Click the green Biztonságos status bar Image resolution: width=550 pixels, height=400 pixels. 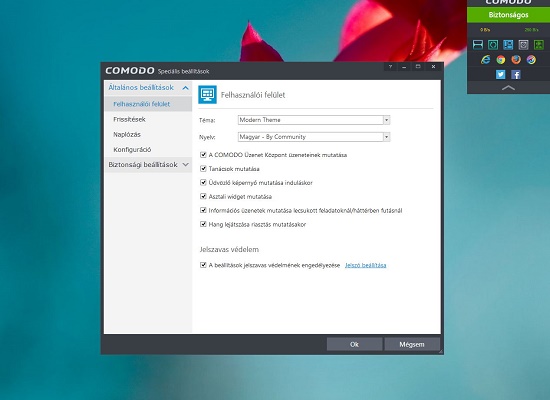pos(508,15)
